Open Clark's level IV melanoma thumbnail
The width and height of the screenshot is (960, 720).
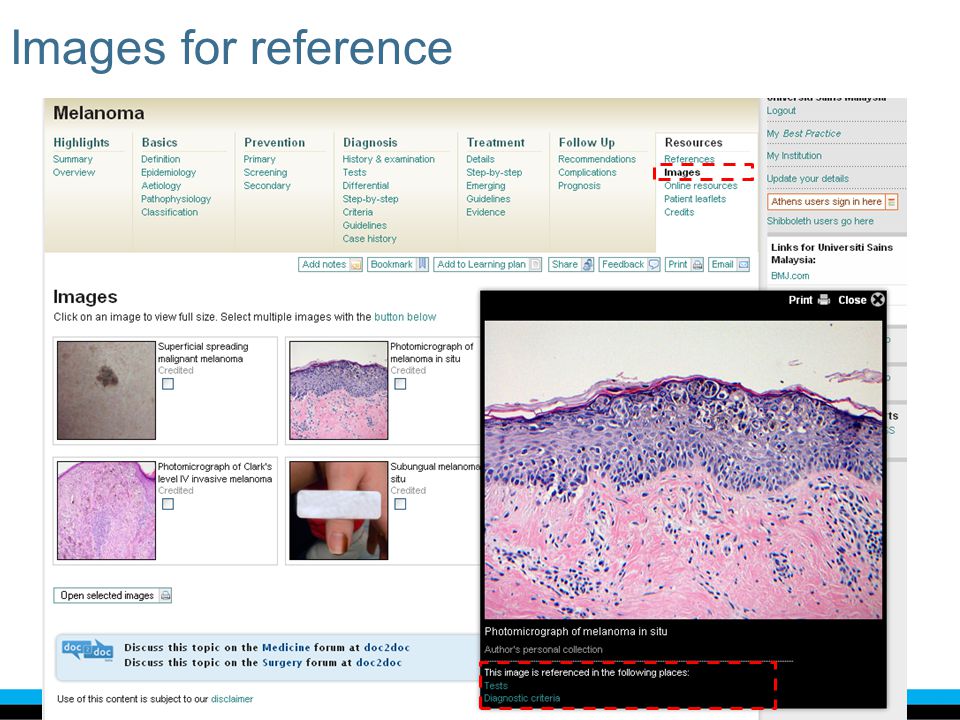tap(107, 511)
